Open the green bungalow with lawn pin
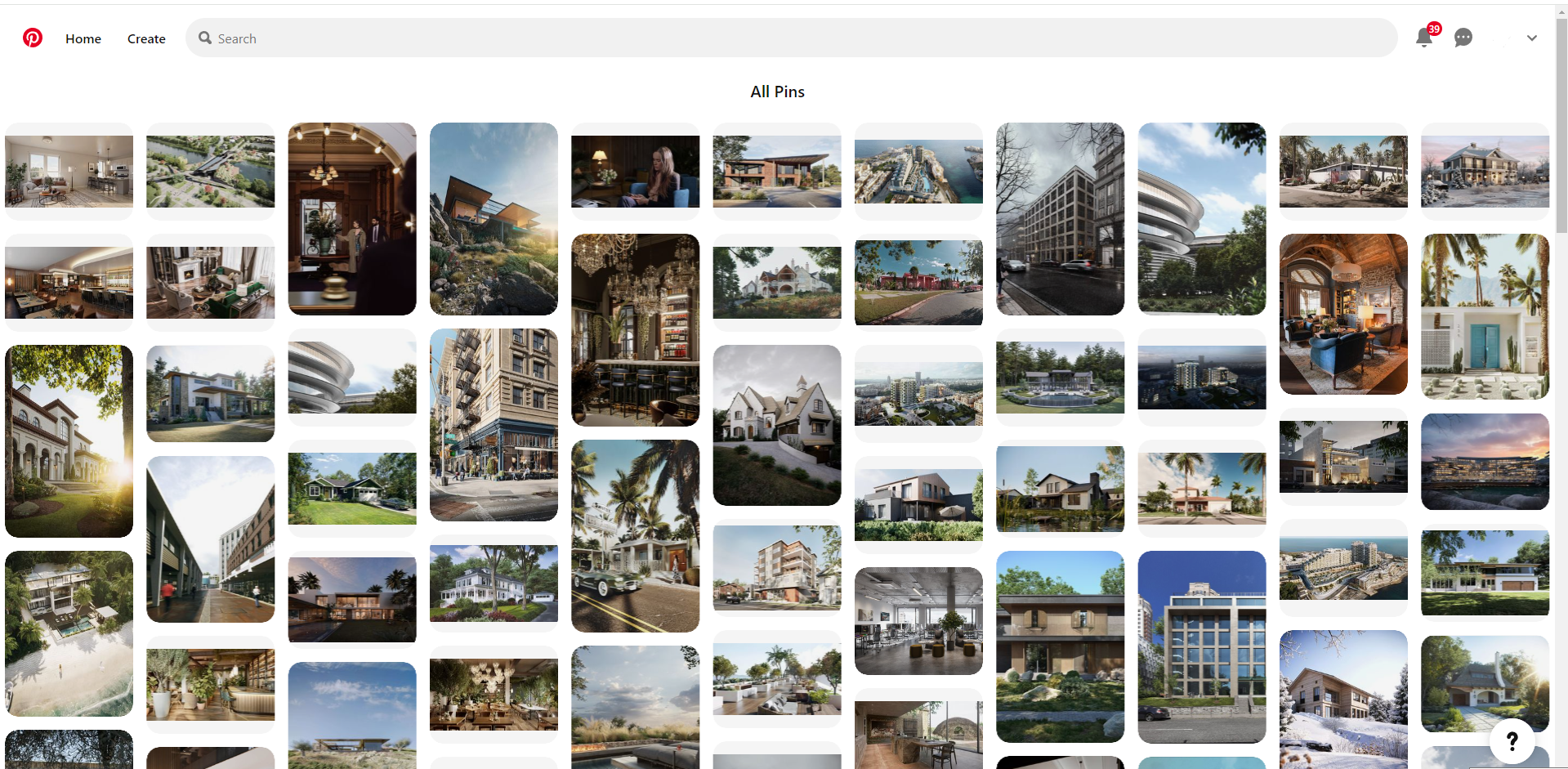The height and width of the screenshot is (769, 1568). point(352,488)
